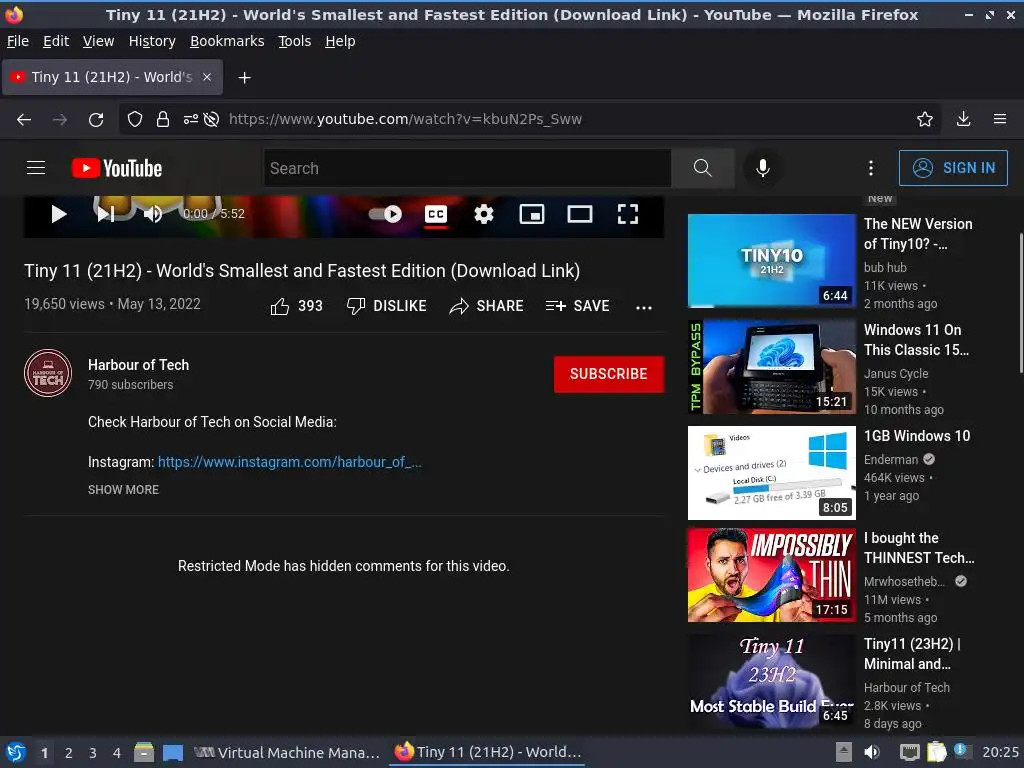Open the Tools menu
Screen dimensions: 1024x768
(295, 41)
